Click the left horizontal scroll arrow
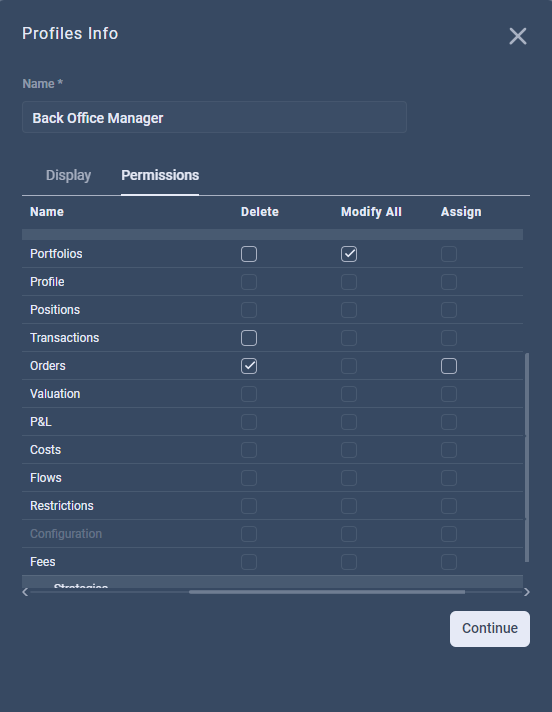The height and width of the screenshot is (712, 552). click(x=25, y=592)
